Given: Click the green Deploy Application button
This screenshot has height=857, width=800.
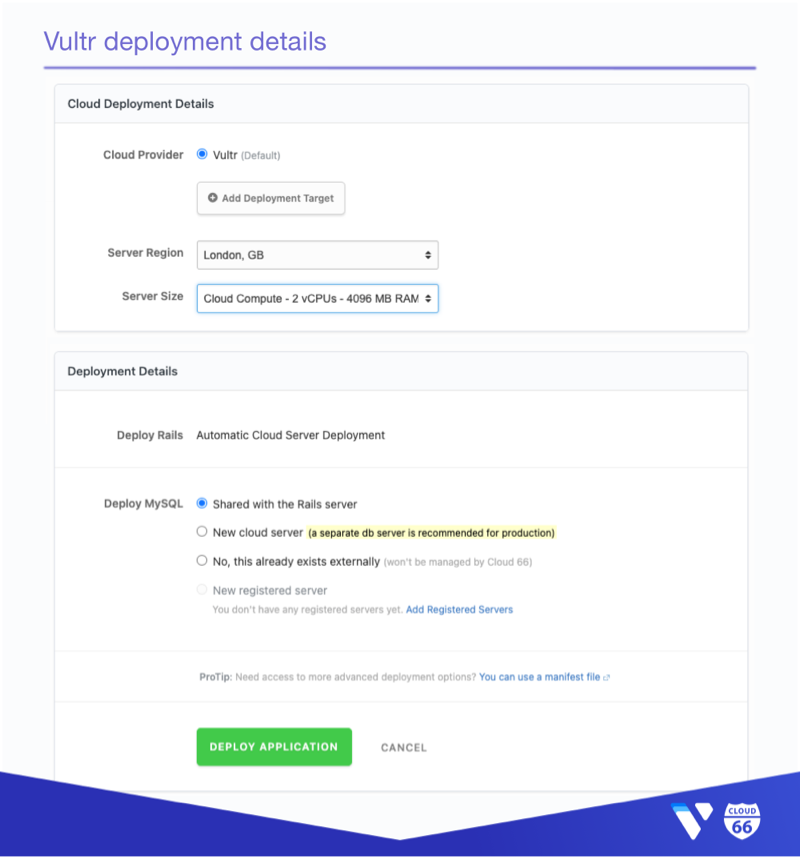Looking at the screenshot, I should coord(274,747).
